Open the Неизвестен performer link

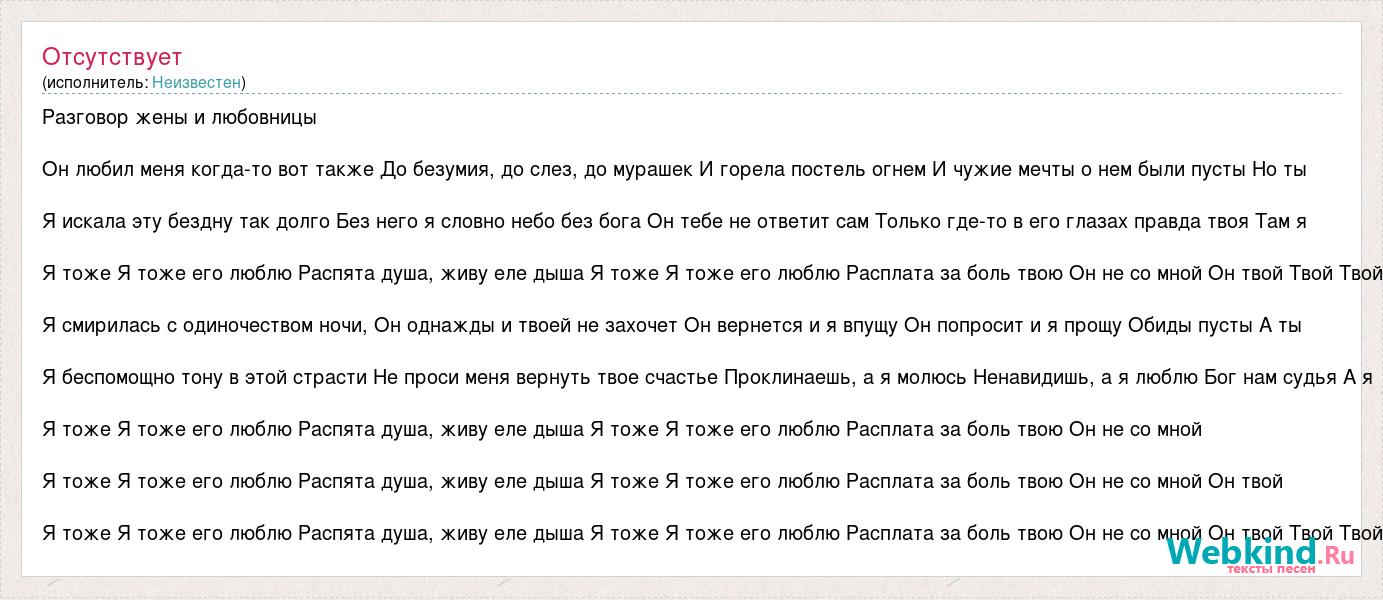click(x=197, y=83)
